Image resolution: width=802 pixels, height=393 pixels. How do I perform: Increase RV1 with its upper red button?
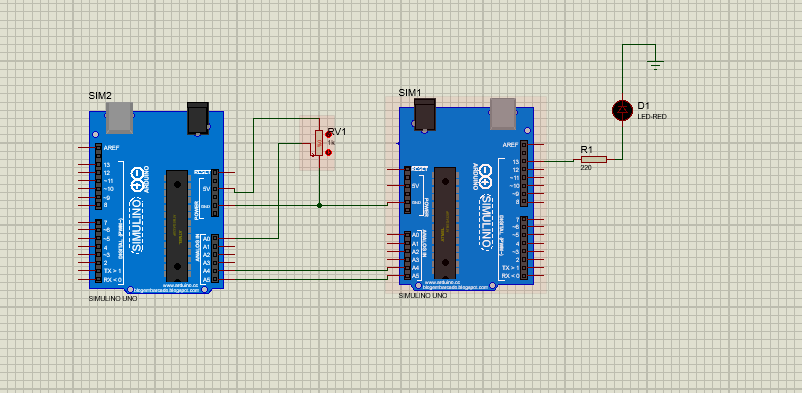click(x=328, y=135)
